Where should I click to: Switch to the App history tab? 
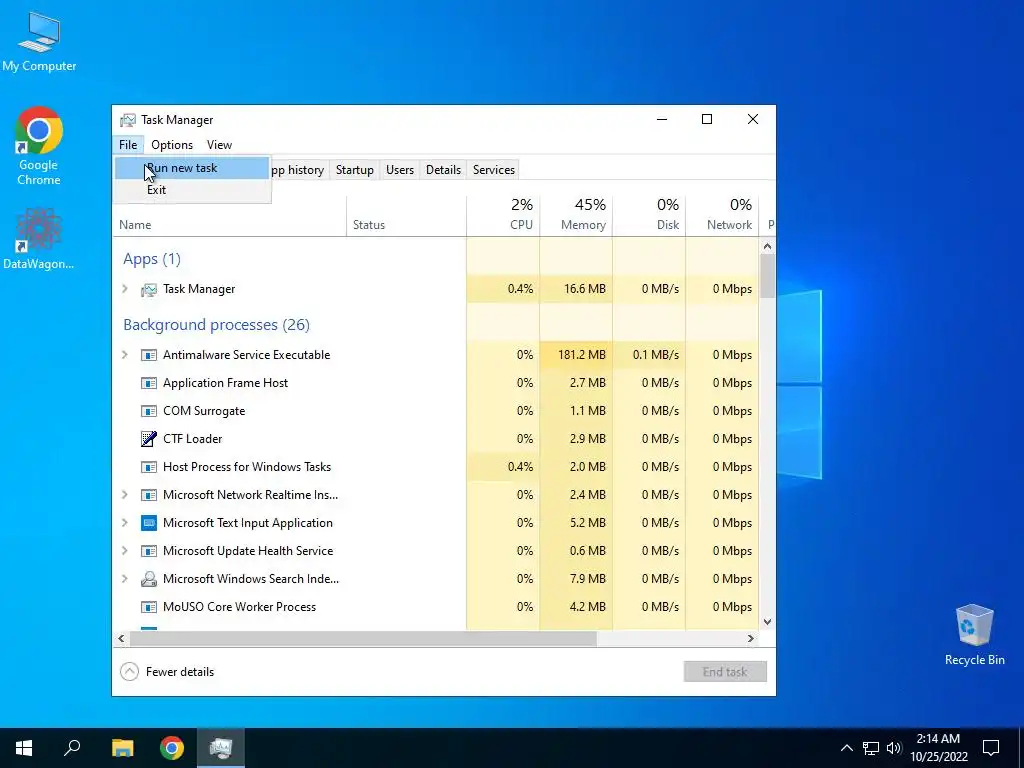point(297,170)
